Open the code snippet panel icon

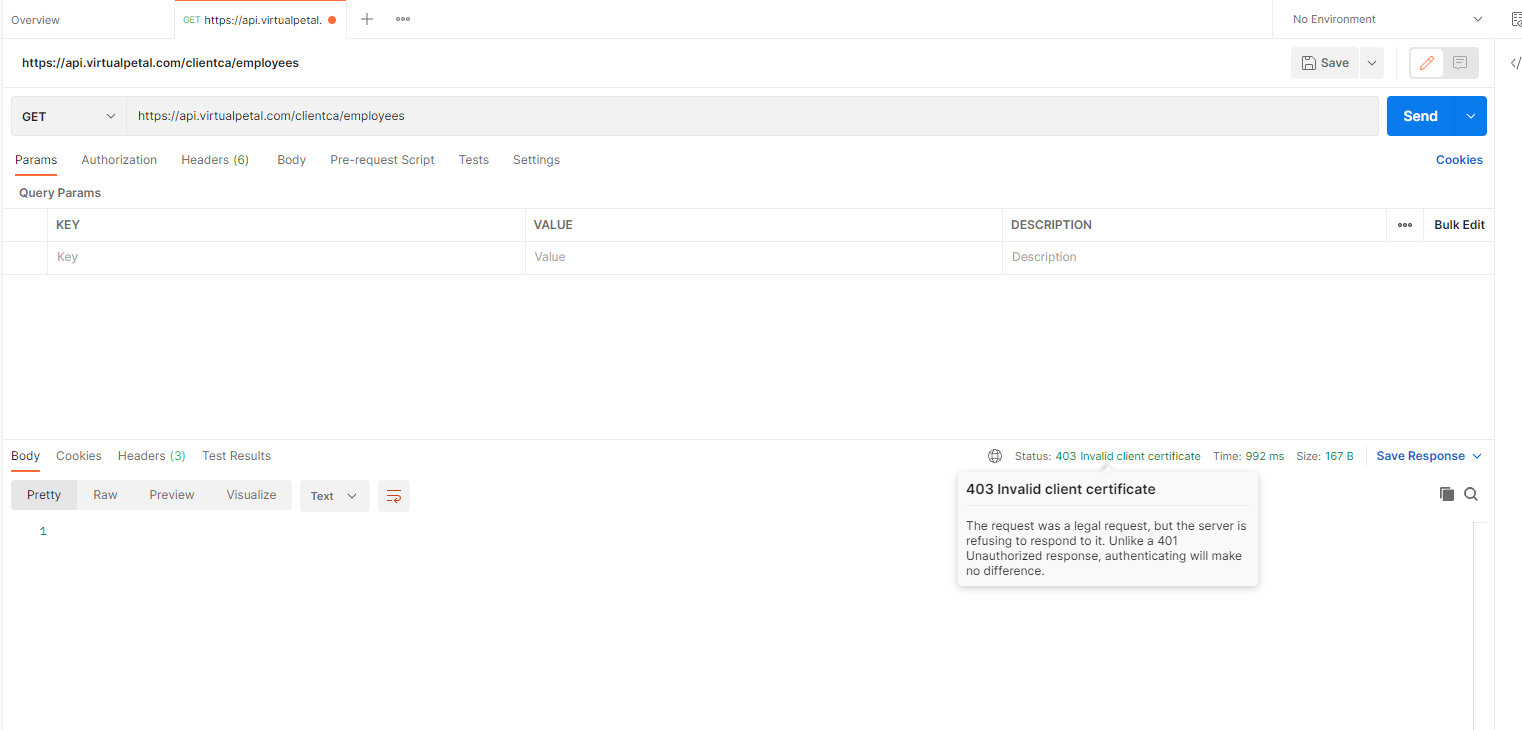(1515, 63)
